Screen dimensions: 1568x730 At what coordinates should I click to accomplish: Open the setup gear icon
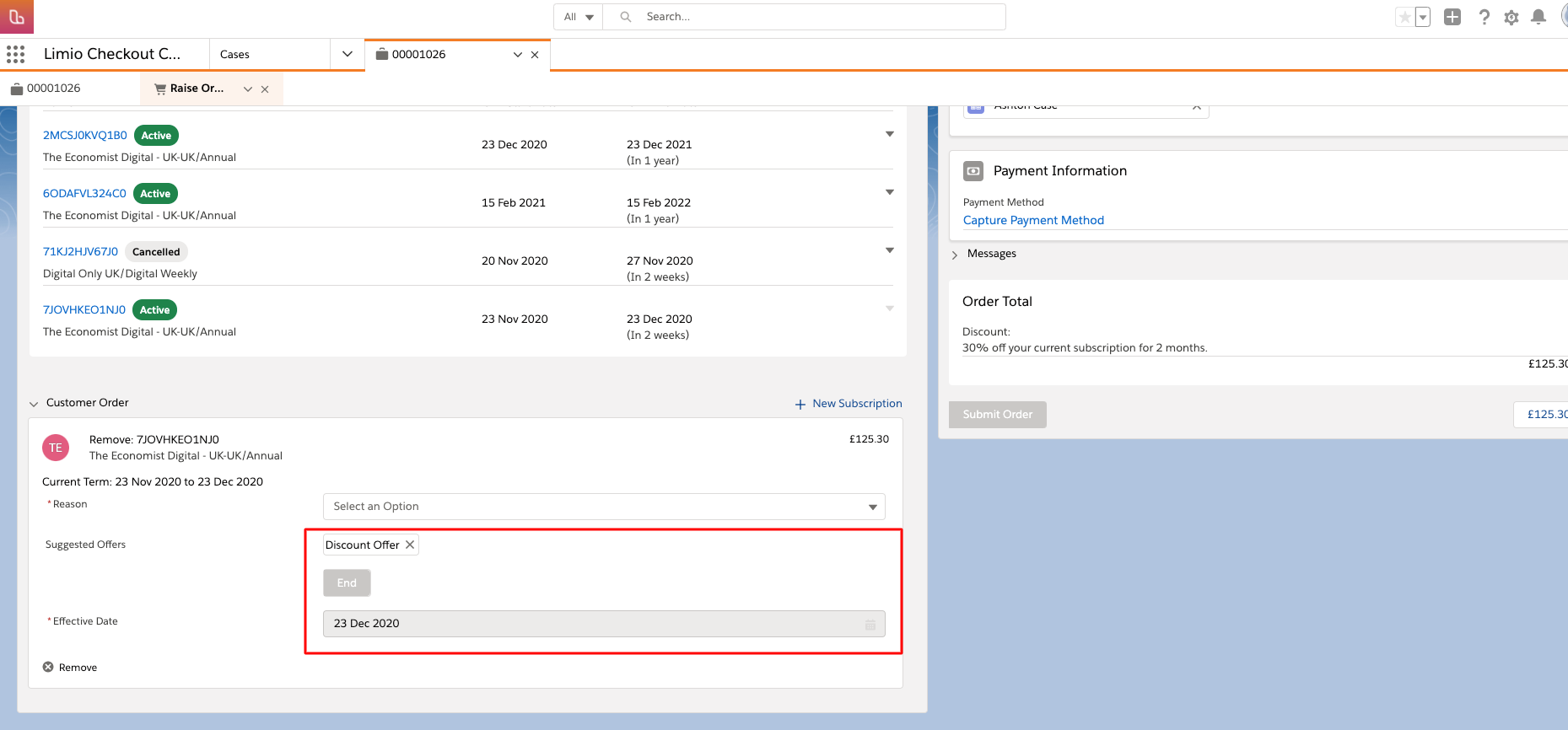(x=1511, y=17)
